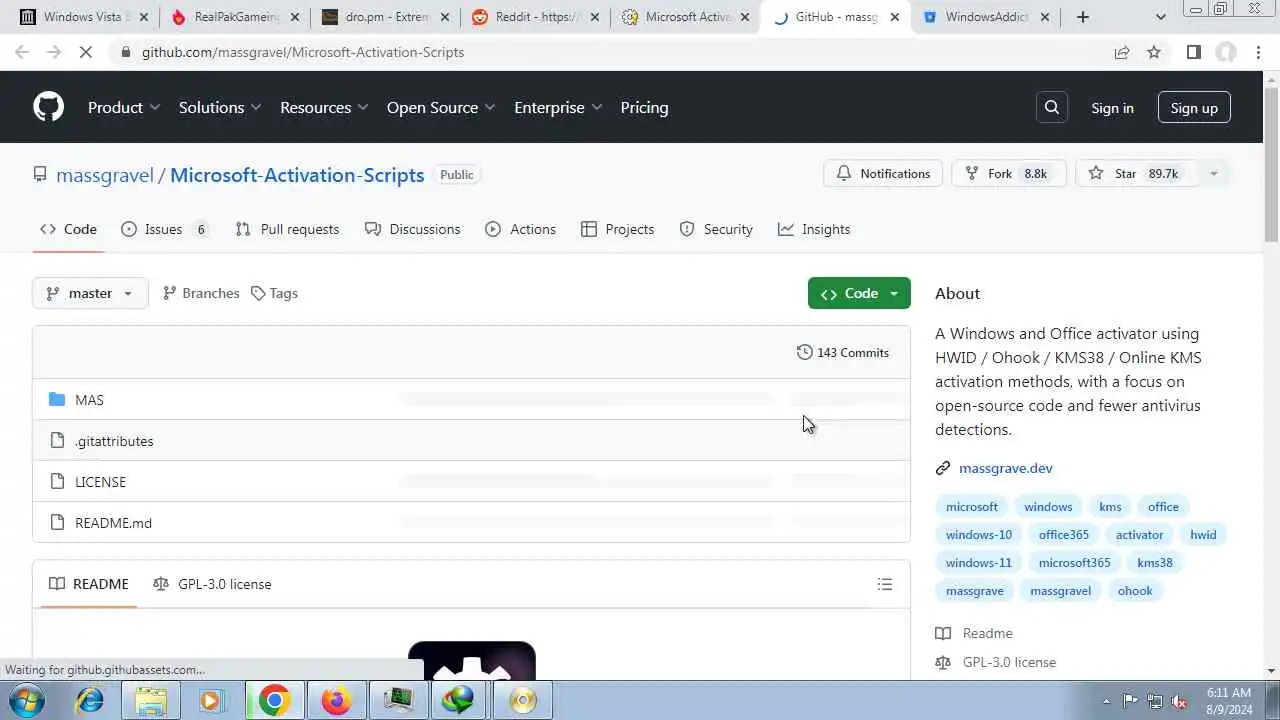Open the 143 Commits history

tap(843, 352)
